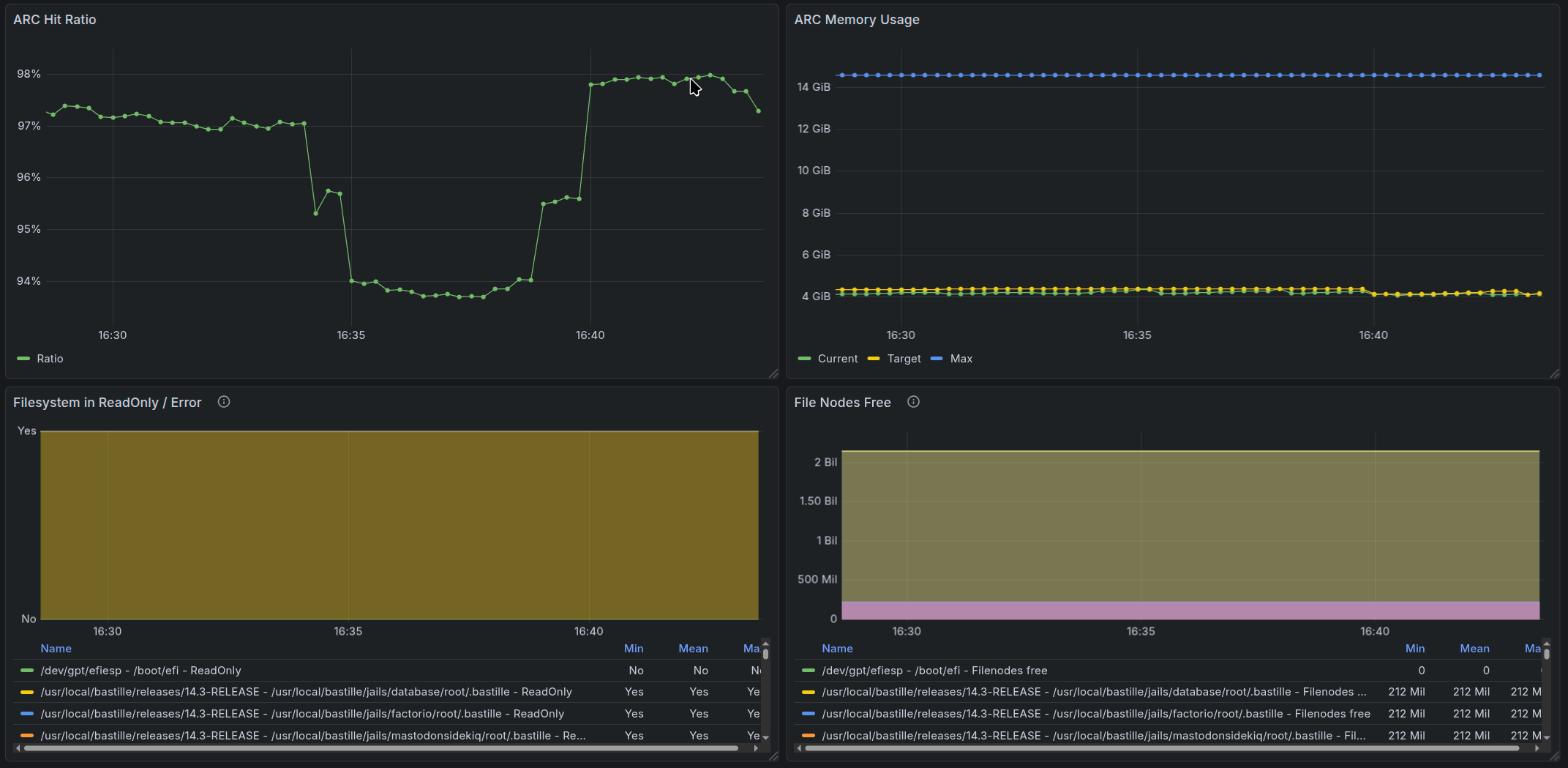
Task: Open the ARC Memory Usage panel title menu
Action: [857, 20]
